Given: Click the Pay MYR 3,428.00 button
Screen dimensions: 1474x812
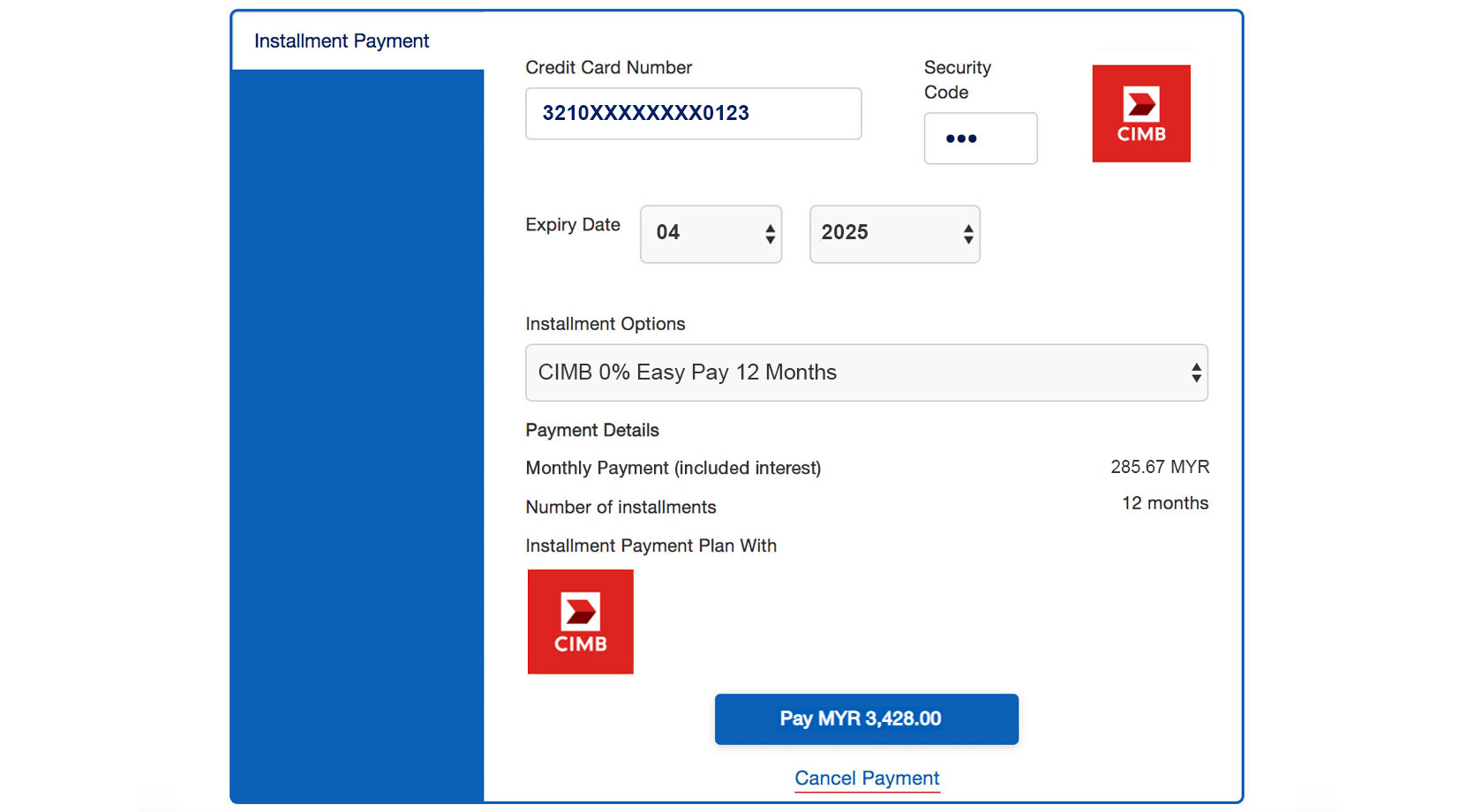Looking at the screenshot, I should pyautogui.click(x=867, y=719).
